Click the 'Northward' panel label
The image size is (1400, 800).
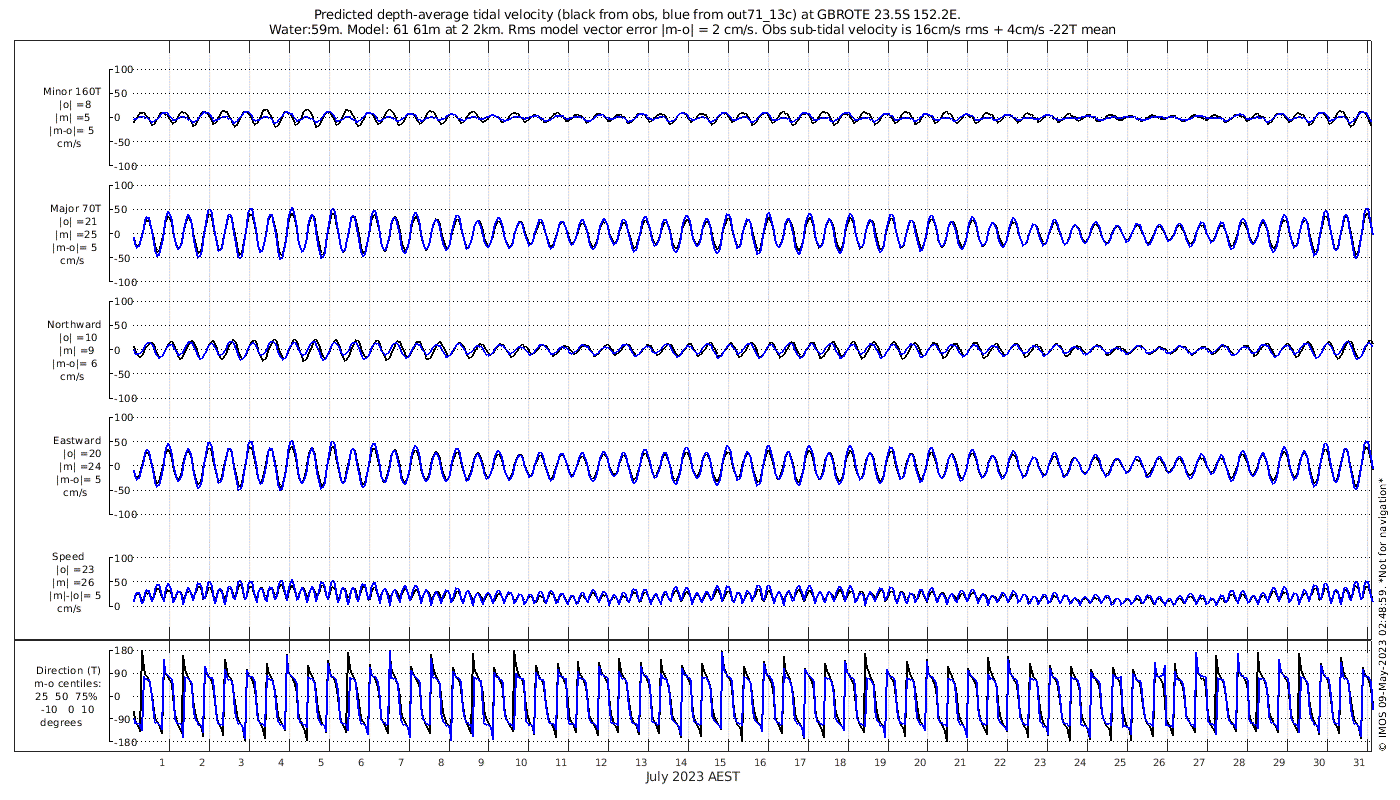click(74, 325)
